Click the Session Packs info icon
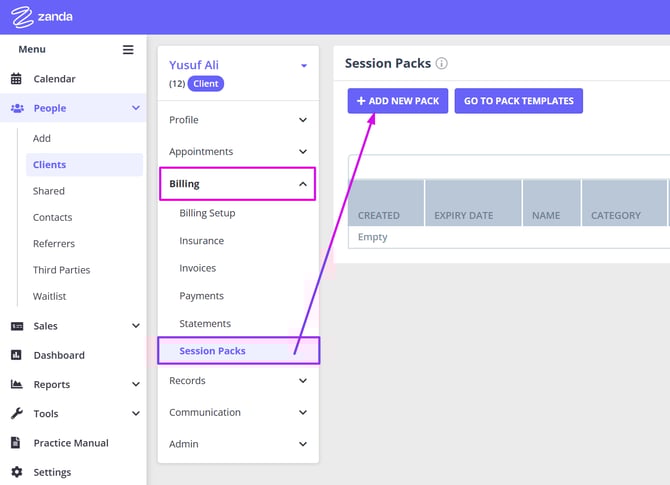 441,63
